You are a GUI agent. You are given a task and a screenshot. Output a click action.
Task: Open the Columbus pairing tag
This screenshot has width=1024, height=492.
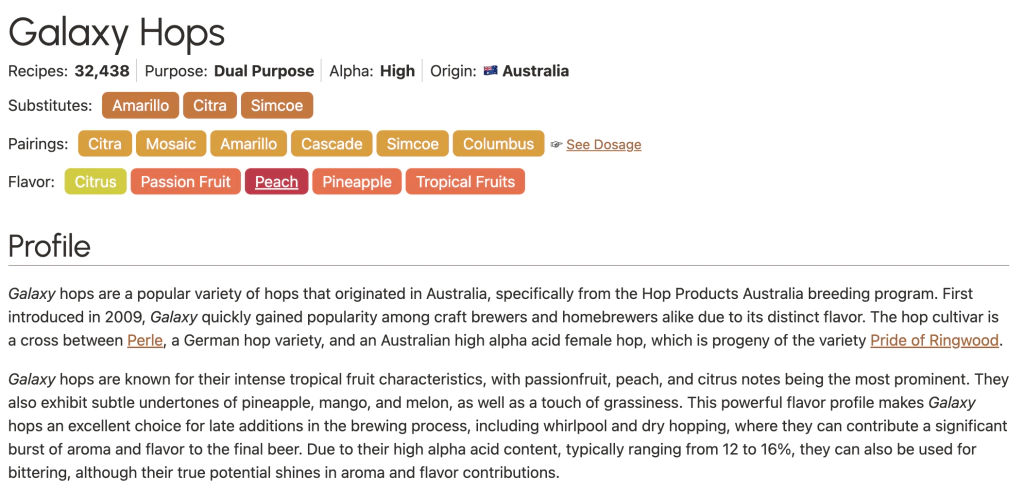(498, 144)
